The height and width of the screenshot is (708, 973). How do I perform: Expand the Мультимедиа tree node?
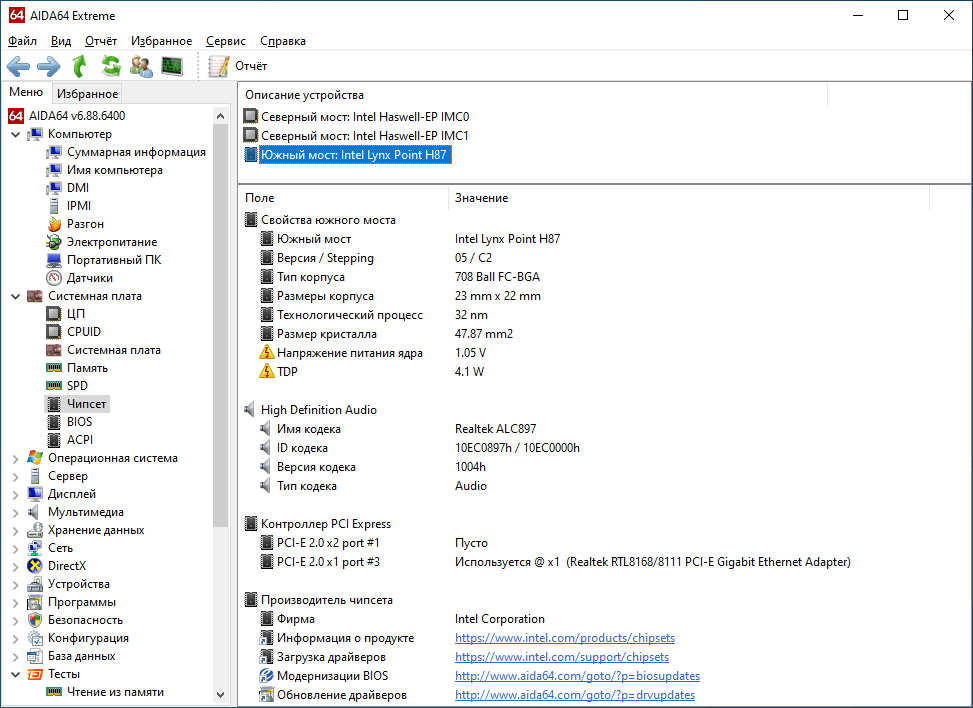tap(16, 512)
